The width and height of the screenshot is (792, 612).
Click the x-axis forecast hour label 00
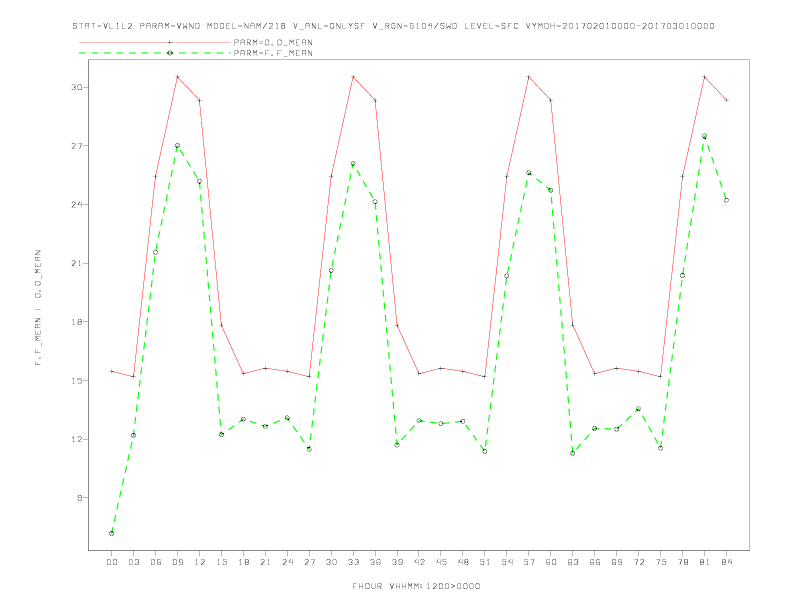tap(112, 562)
